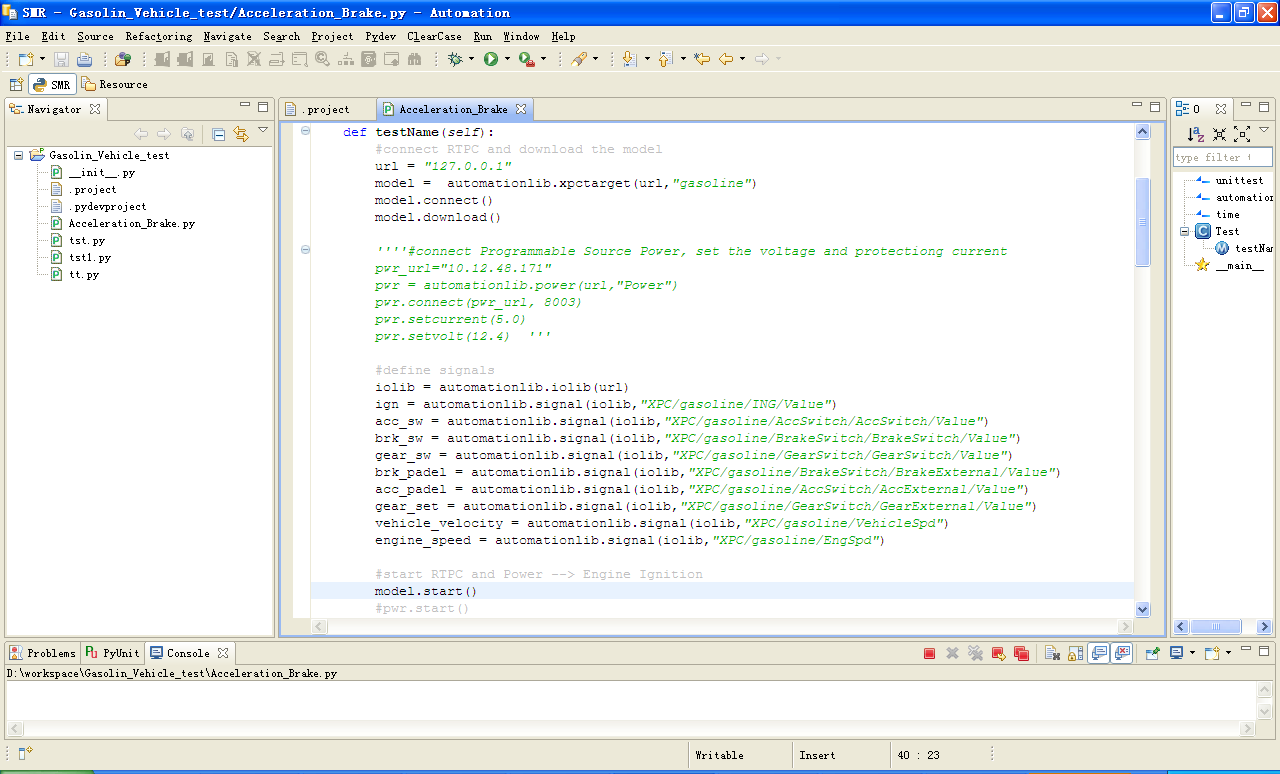This screenshot has height=774, width=1280.
Task: Click the Open Perspective icon
Action: point(16,85)
